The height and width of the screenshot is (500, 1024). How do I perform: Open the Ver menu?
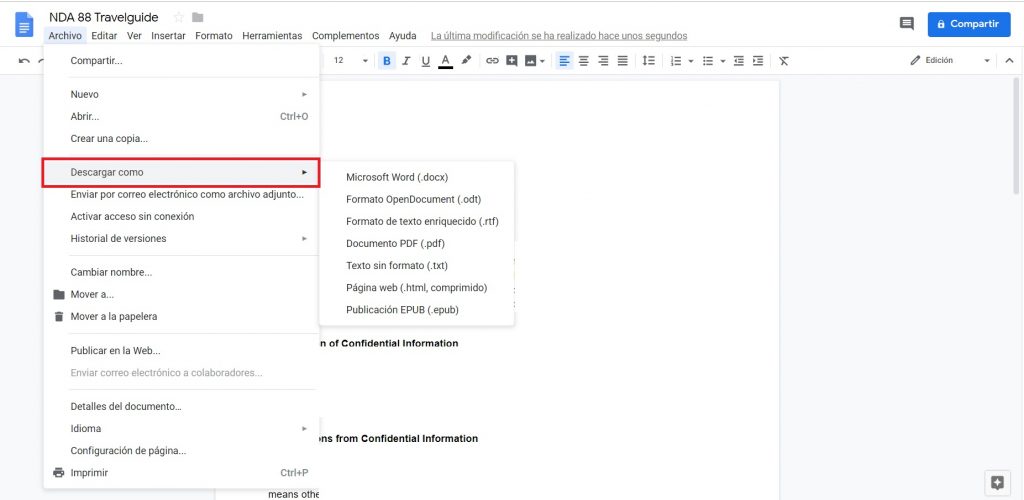pos(135,36)
